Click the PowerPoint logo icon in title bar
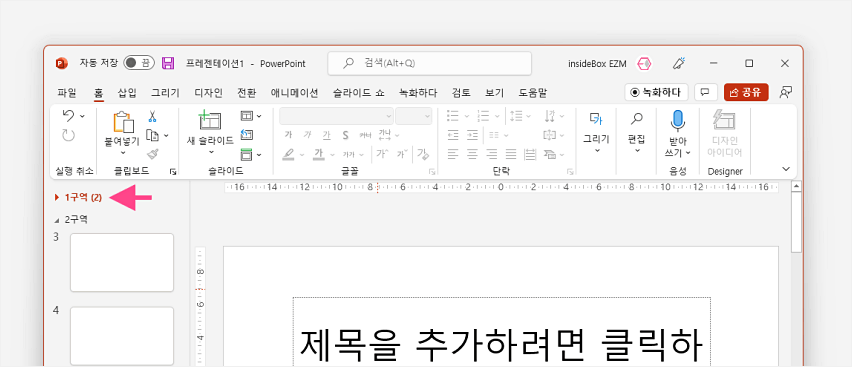The height and width of the screenshot is (367, 852). pos(61,63)
